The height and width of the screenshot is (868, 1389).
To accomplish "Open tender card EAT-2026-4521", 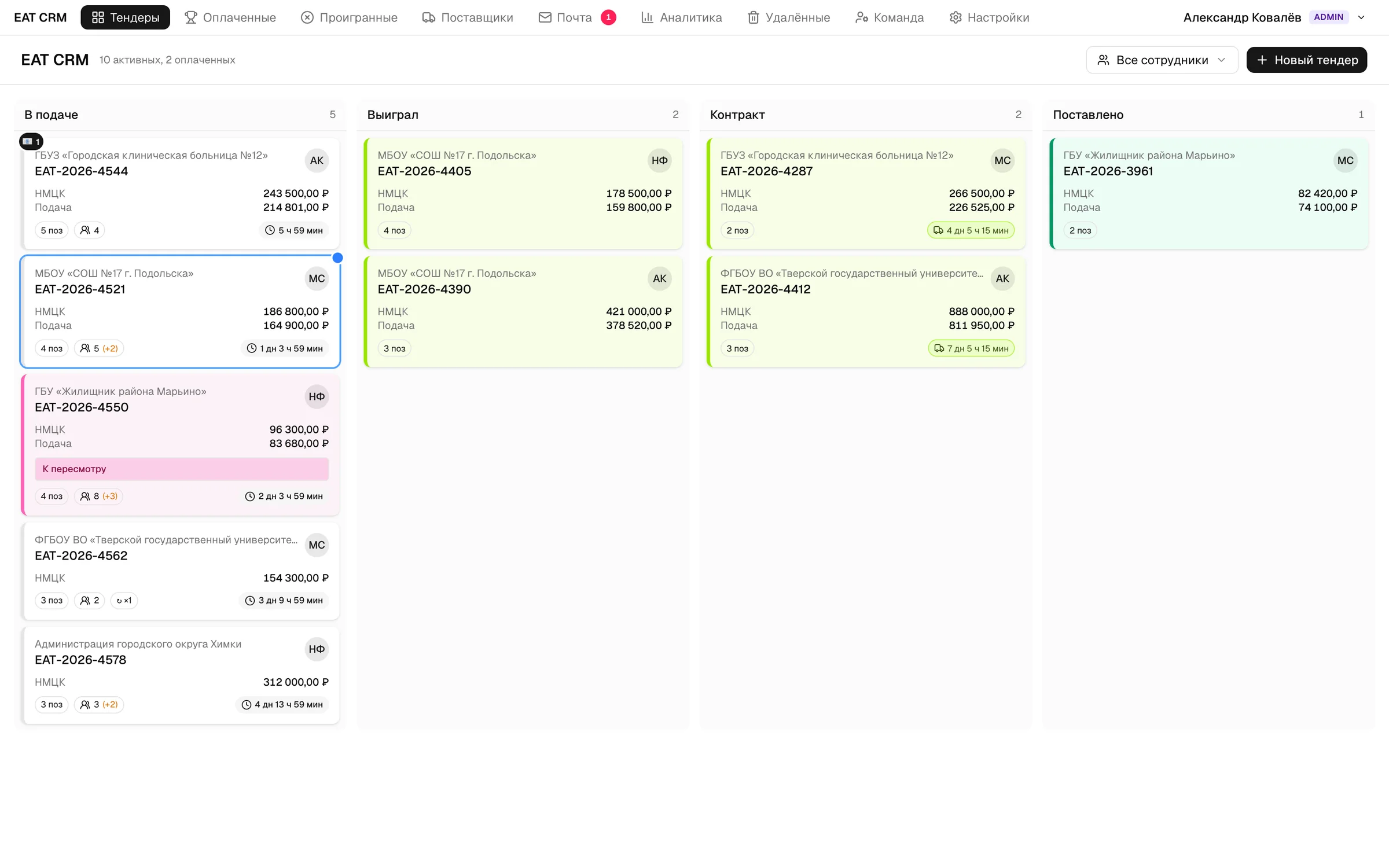I will click(181, 312).
